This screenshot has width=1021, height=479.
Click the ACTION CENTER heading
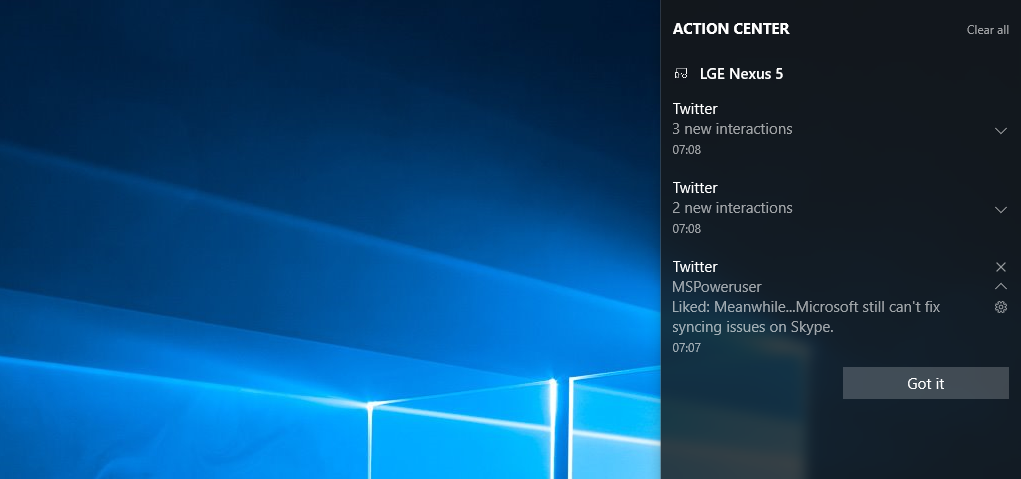point(731,29)
